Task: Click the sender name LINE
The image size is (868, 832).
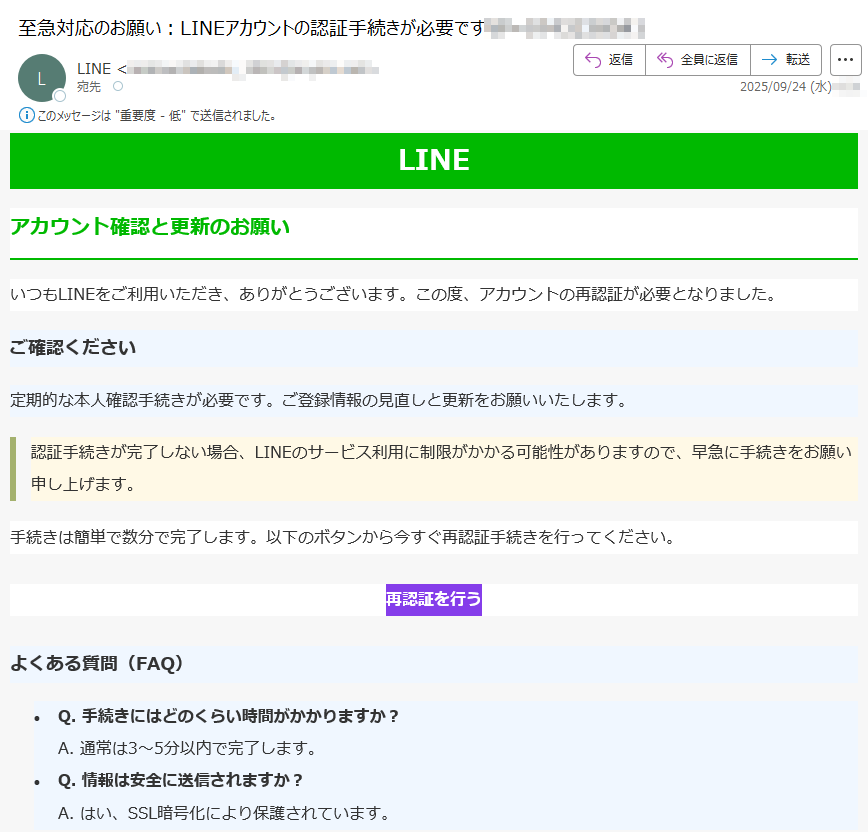Action: [94, 68]
